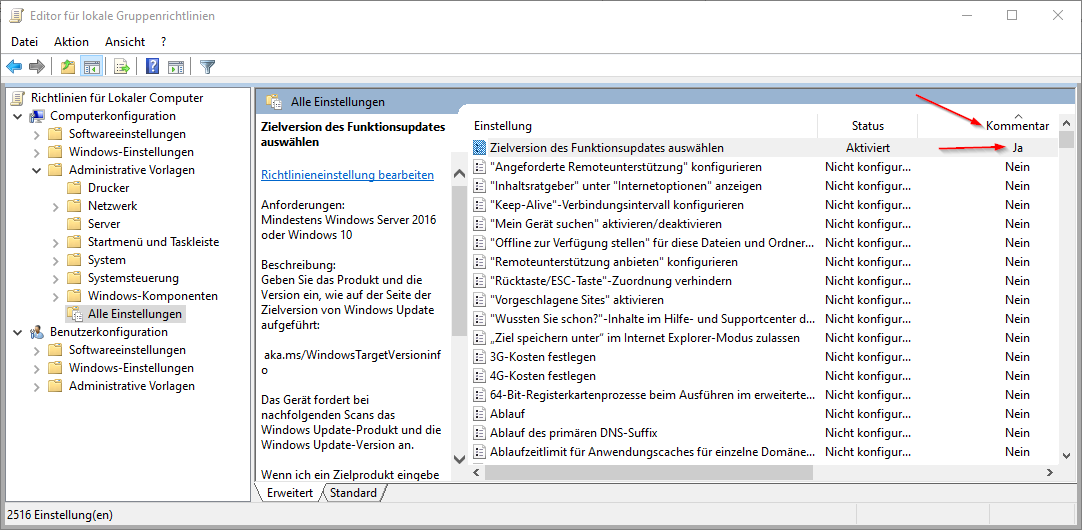Click icon of "Mein Gerät suchen" row
Image resolution: width=1082 pixels, height=530 pixels.
480,224
